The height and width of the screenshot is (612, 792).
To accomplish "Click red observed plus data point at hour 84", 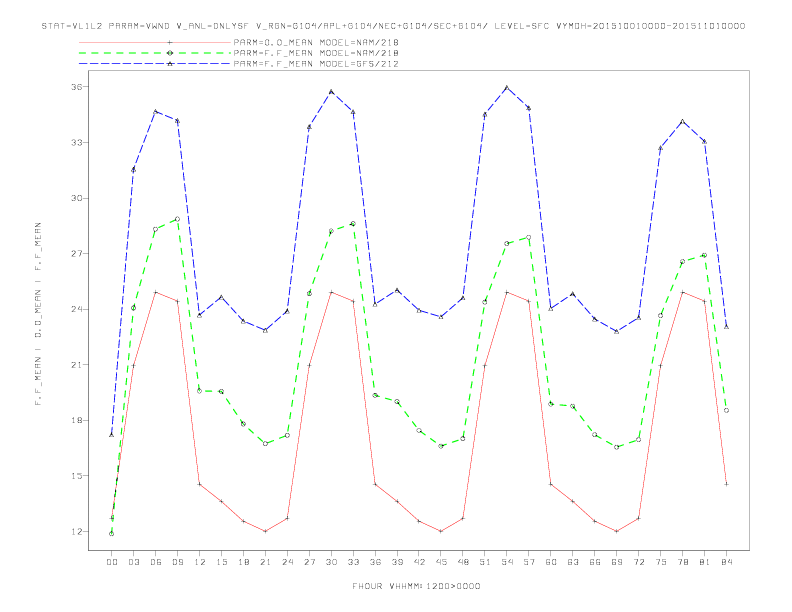I will pyautogui.click(x=726, y=484).
